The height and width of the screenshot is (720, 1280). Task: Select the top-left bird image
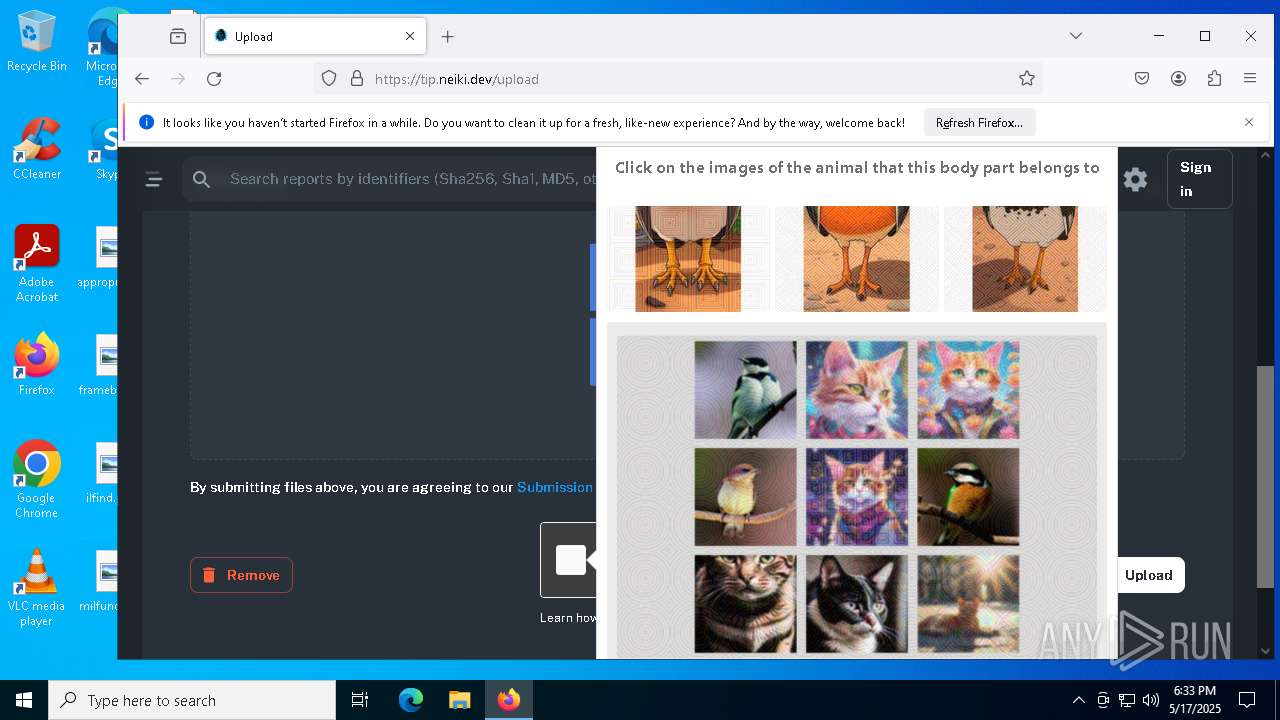(x=746, y=390)
